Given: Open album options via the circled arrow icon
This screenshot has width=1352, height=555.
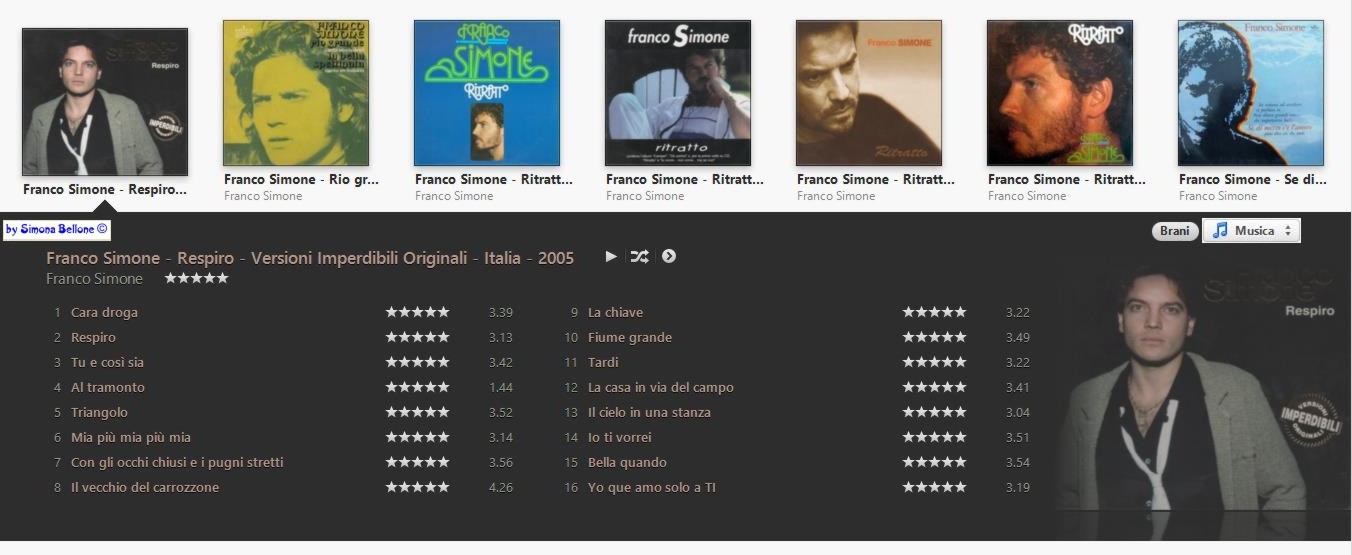Looking at the screenshot, I should point(669,256).
